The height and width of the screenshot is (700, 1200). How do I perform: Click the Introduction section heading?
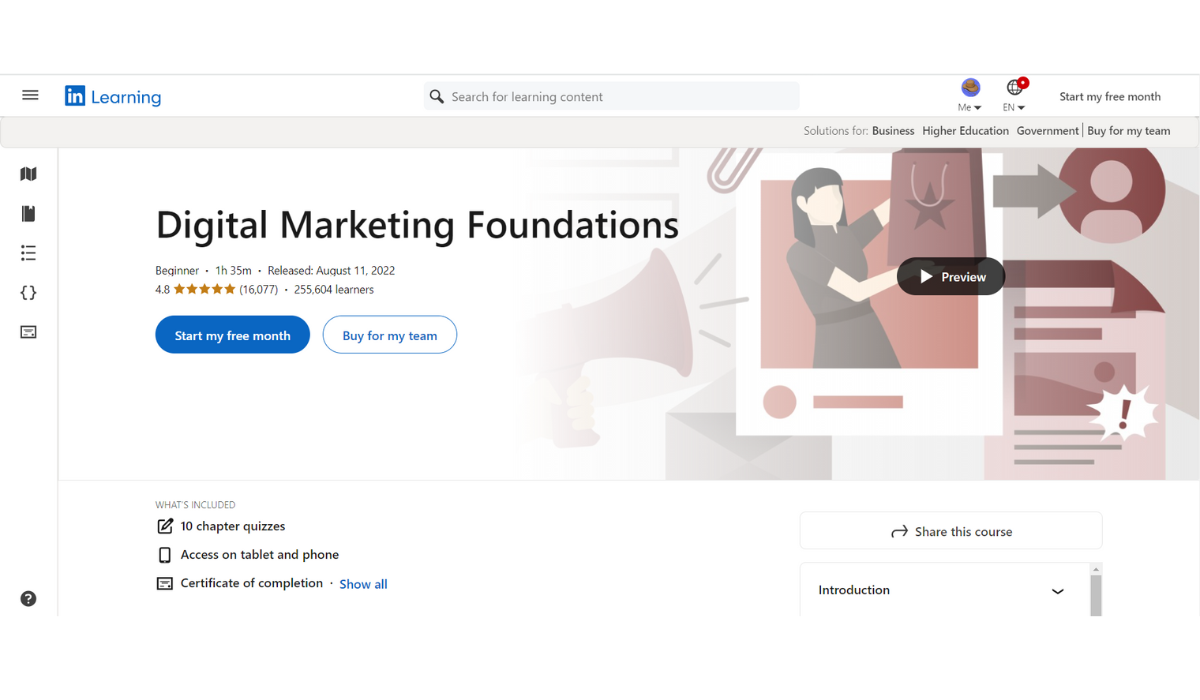[x=854, y=590]
